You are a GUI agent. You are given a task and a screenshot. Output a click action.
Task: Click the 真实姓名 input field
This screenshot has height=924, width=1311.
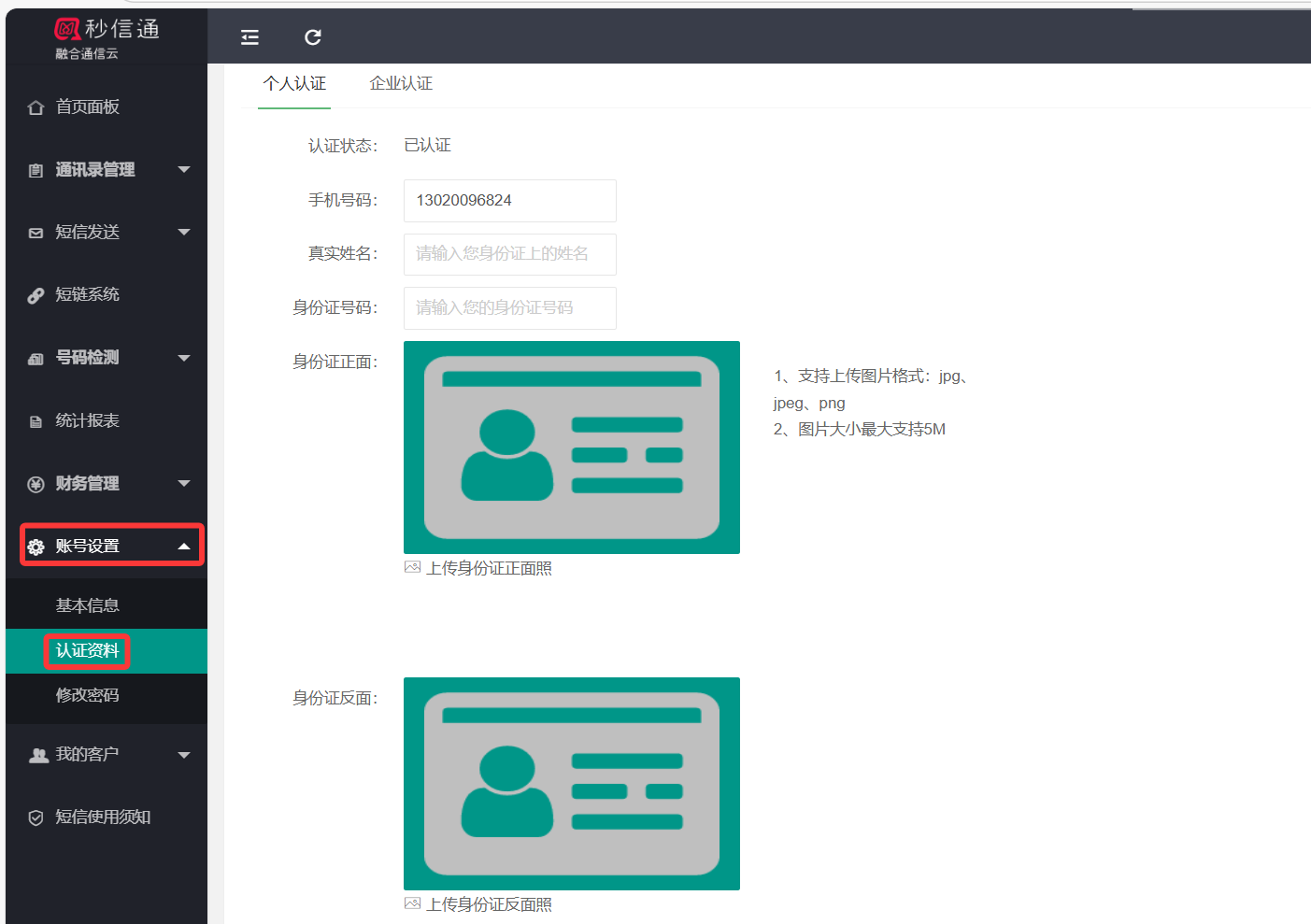point(509,254)
